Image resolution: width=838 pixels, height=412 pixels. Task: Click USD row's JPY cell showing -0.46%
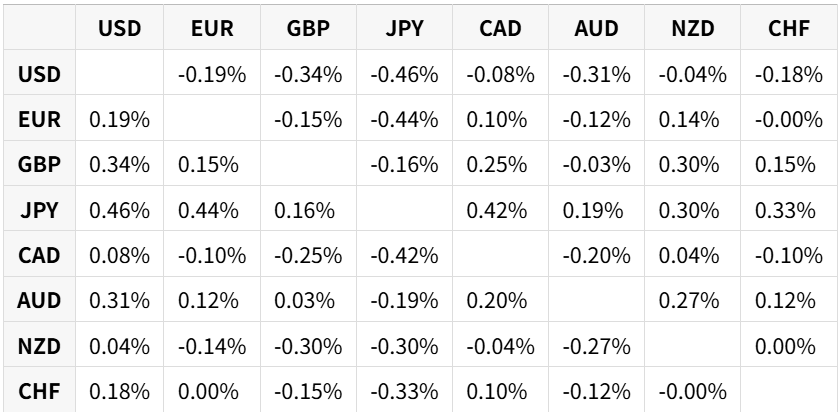tap(404, 74)
